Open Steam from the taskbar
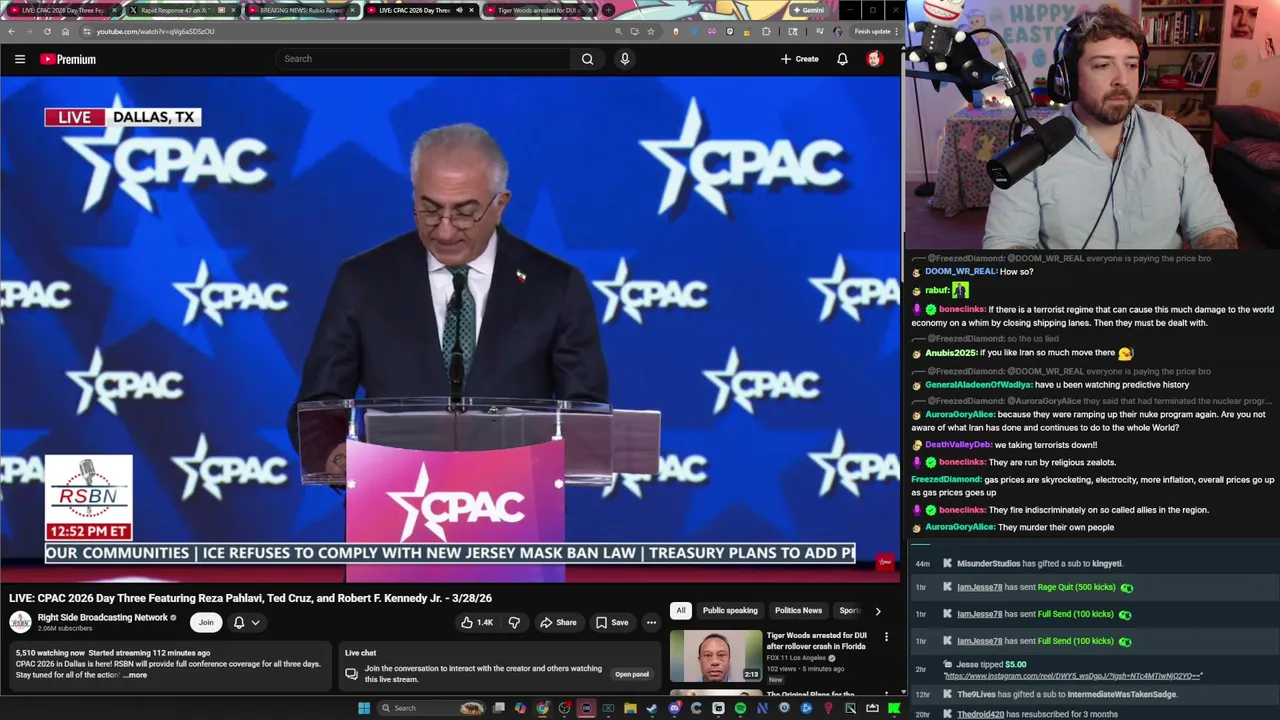The image size is (1280, 720). (652, 708)
